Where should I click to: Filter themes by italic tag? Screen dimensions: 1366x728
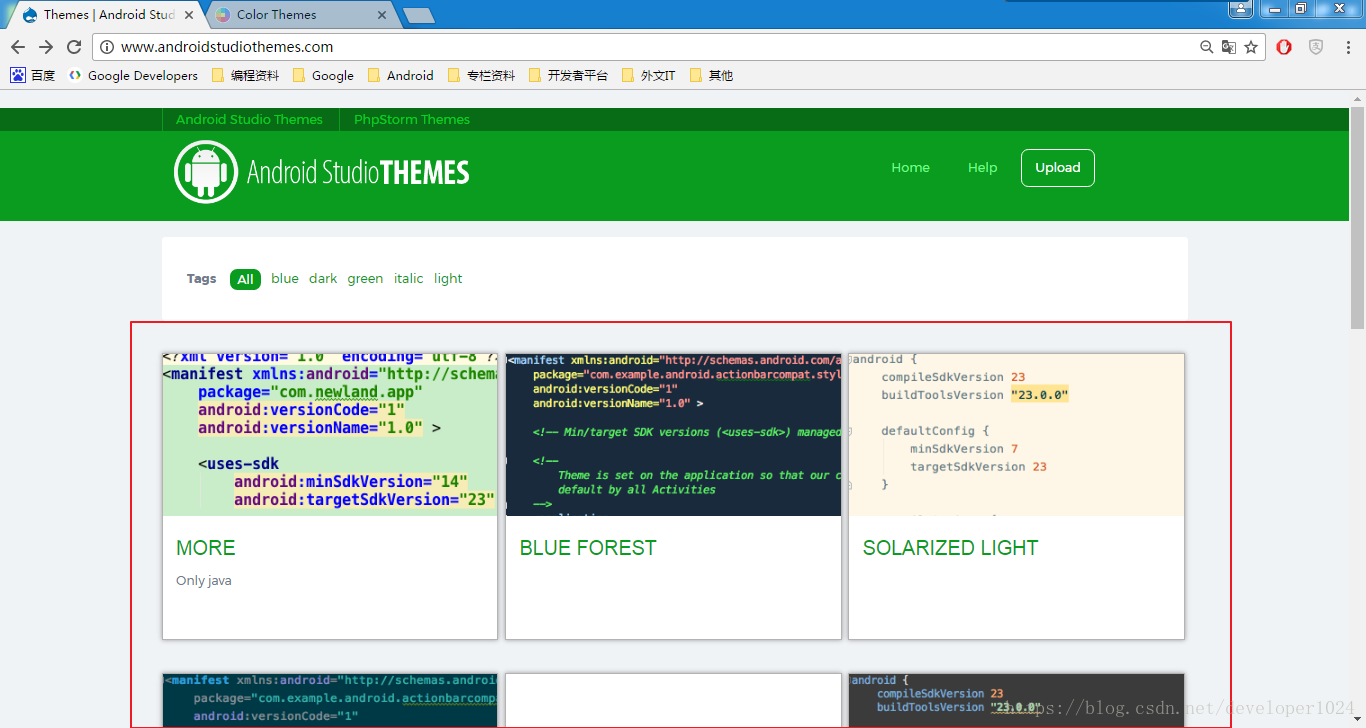pyautogui.click(x=408, y=279)
